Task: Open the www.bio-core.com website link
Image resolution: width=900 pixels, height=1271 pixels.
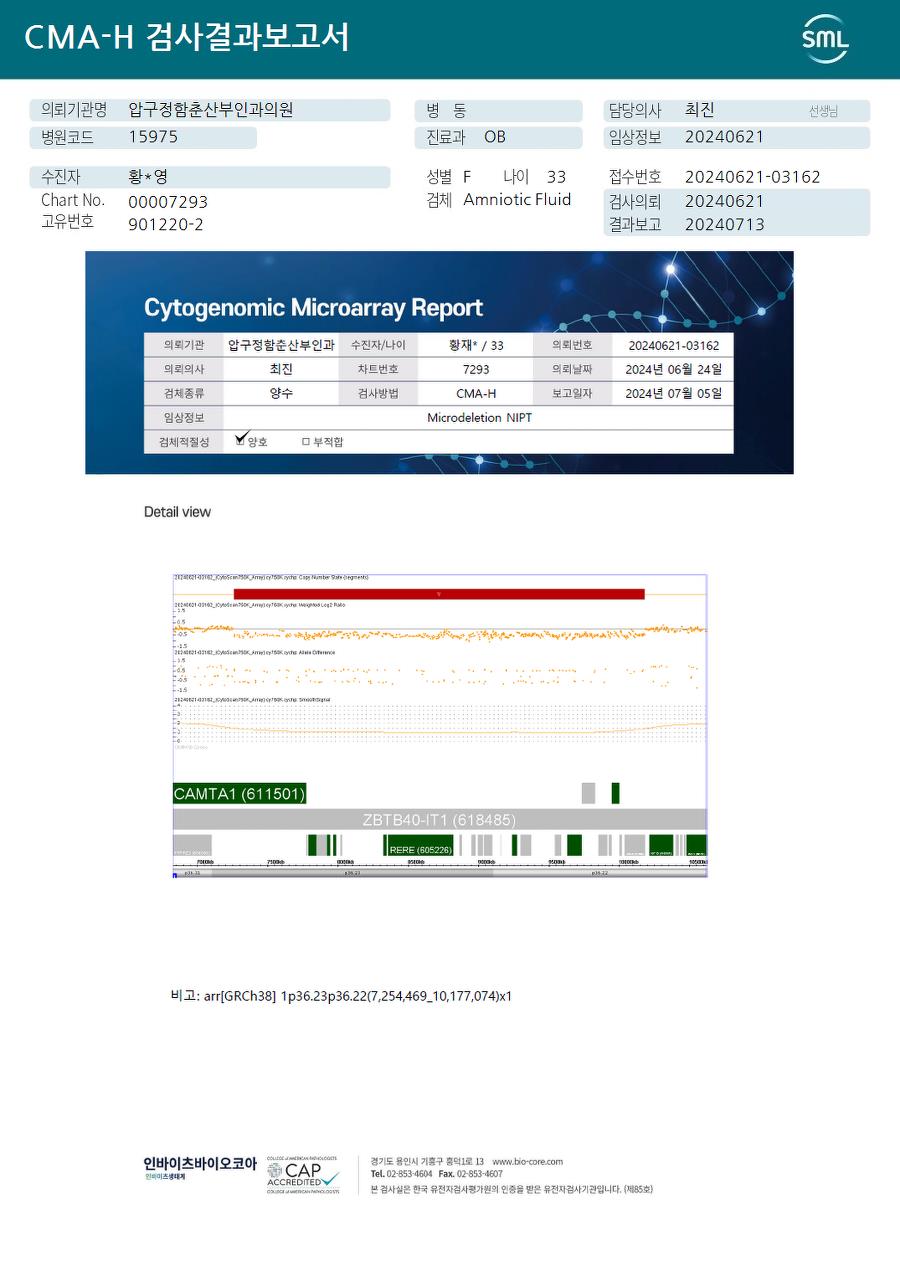Action: click(527, 1162)
